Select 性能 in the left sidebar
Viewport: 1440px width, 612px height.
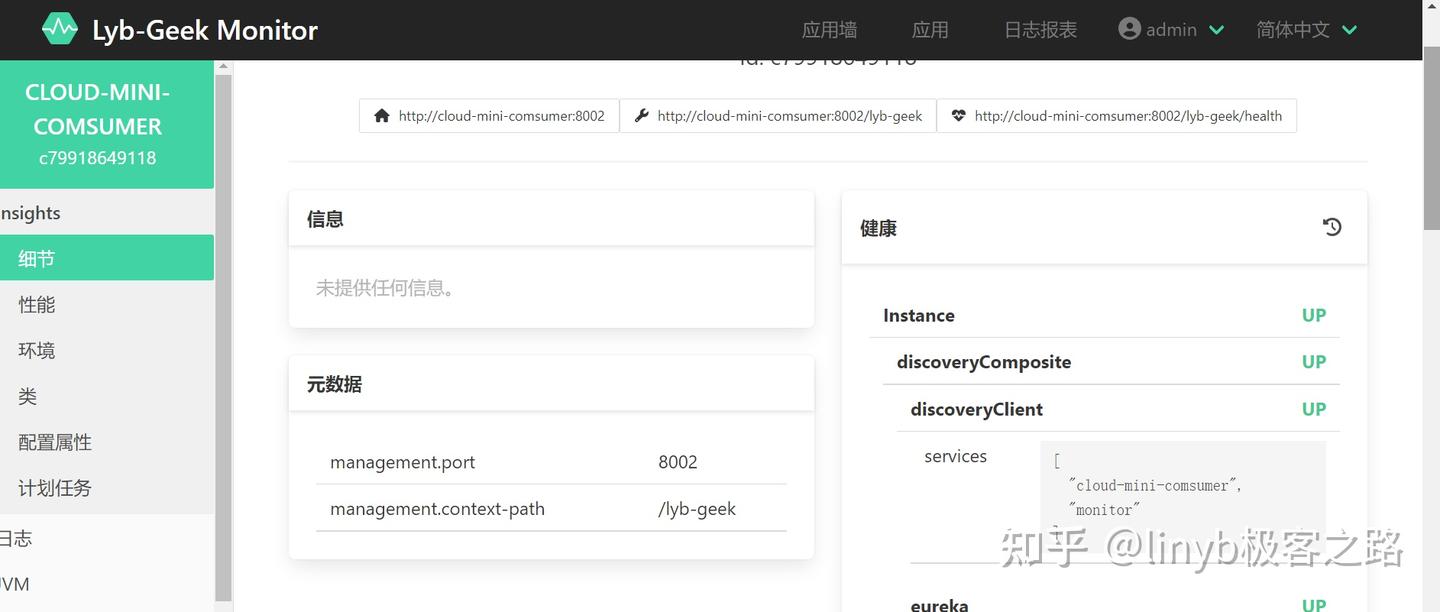(x=36, y=304)
